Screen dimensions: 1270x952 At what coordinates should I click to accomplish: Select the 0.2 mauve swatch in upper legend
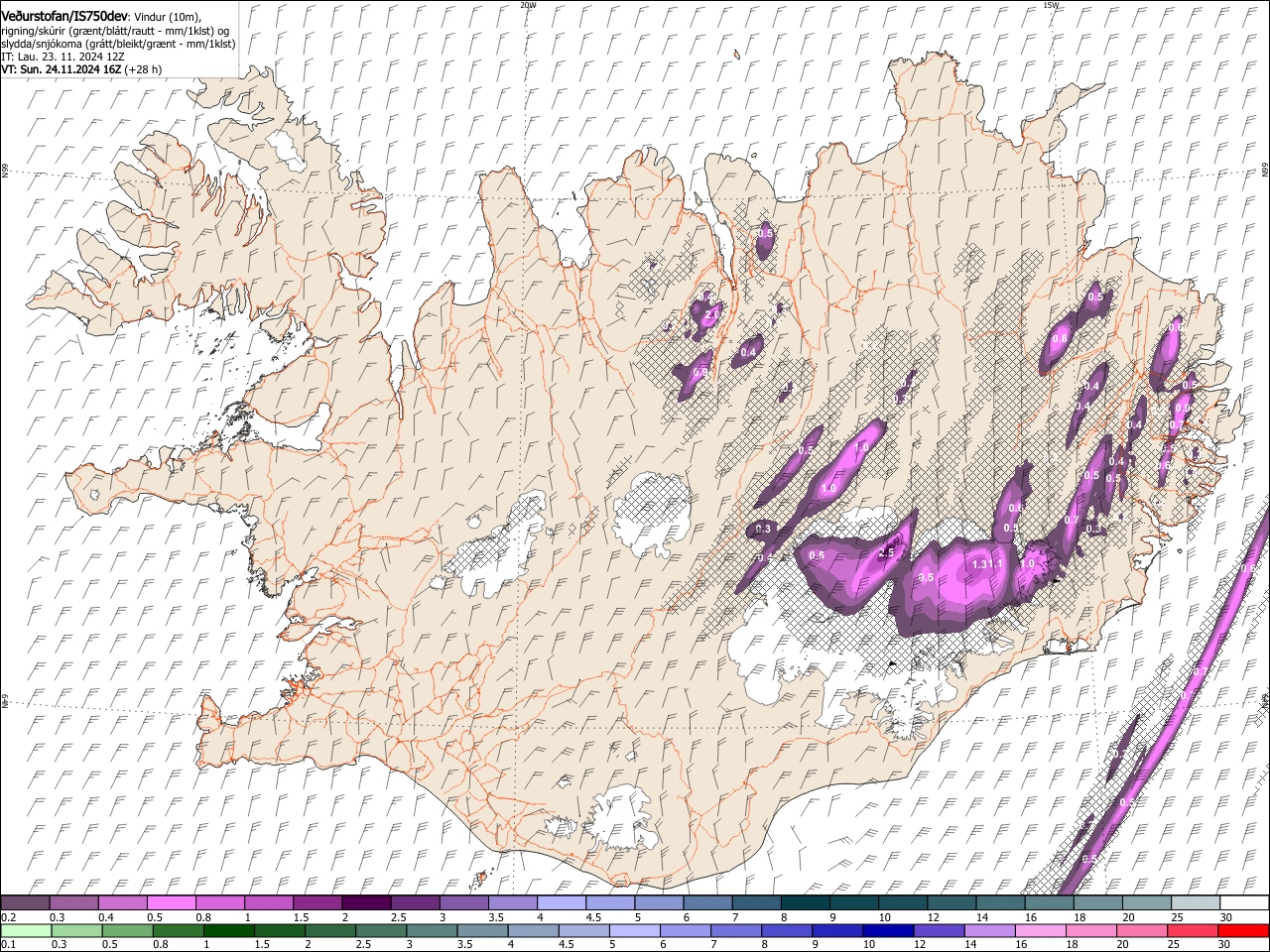click(x=25, y=903)
